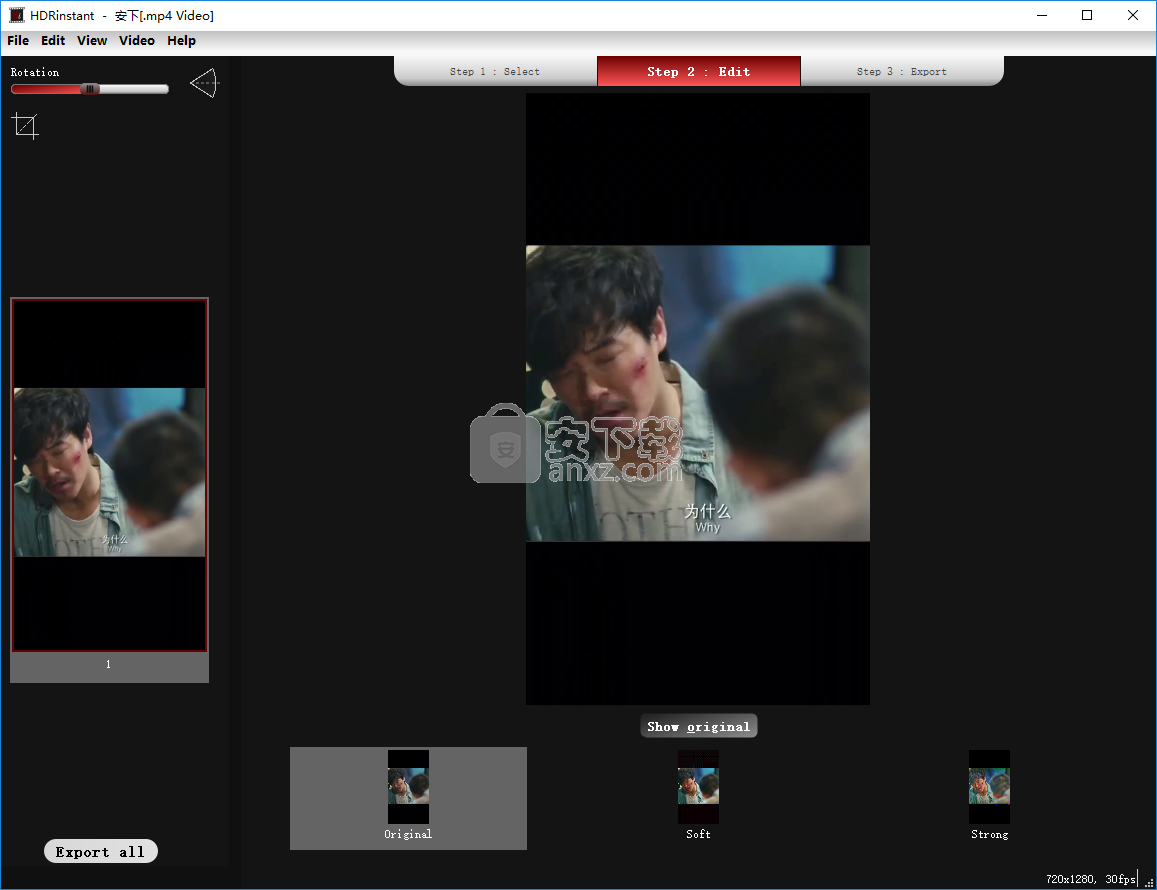Open the Edit menu
Screen dimensions: 1157x890
52,41
